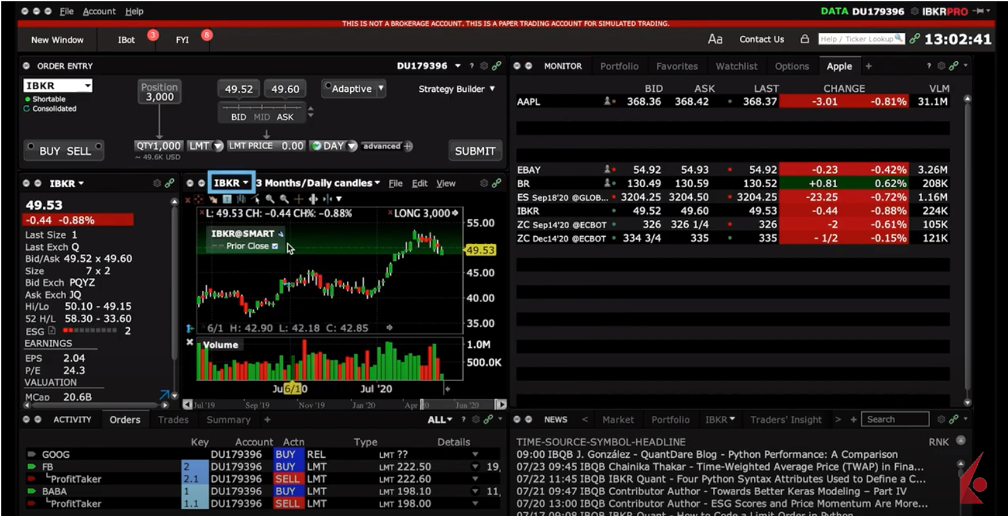Click the BID/MID/ASK price slider
The image size is (1008, 516).
tap(264, 107)
